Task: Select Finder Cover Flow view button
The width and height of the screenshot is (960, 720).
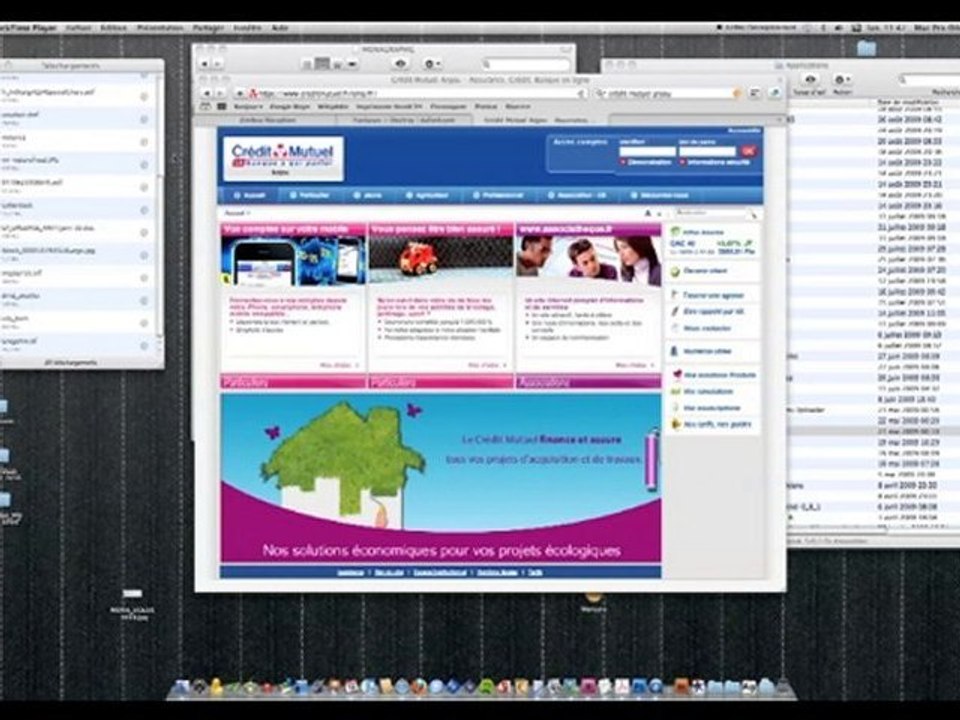Action: (353, 64)
